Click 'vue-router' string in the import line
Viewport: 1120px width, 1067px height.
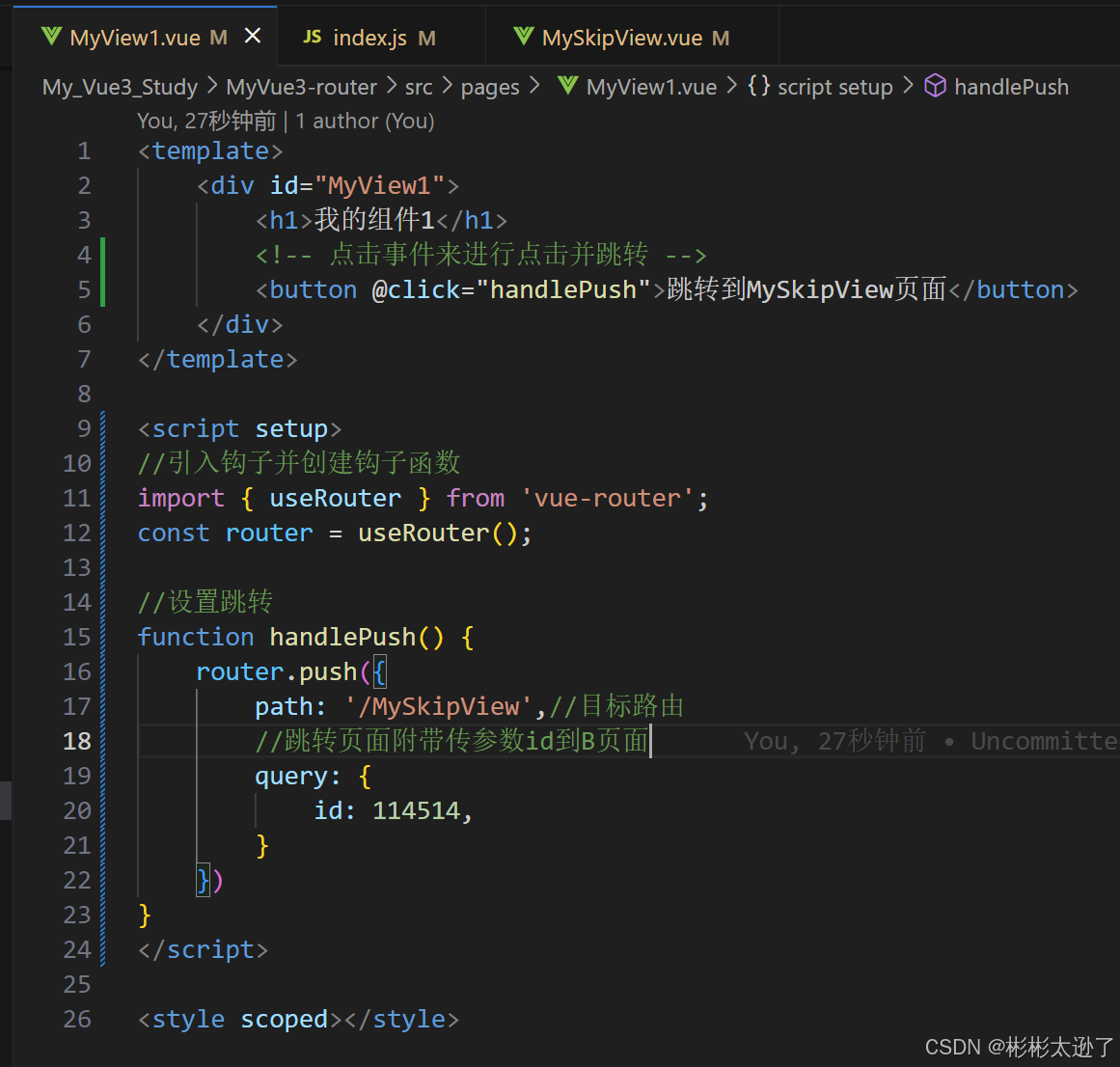[607, 498]
